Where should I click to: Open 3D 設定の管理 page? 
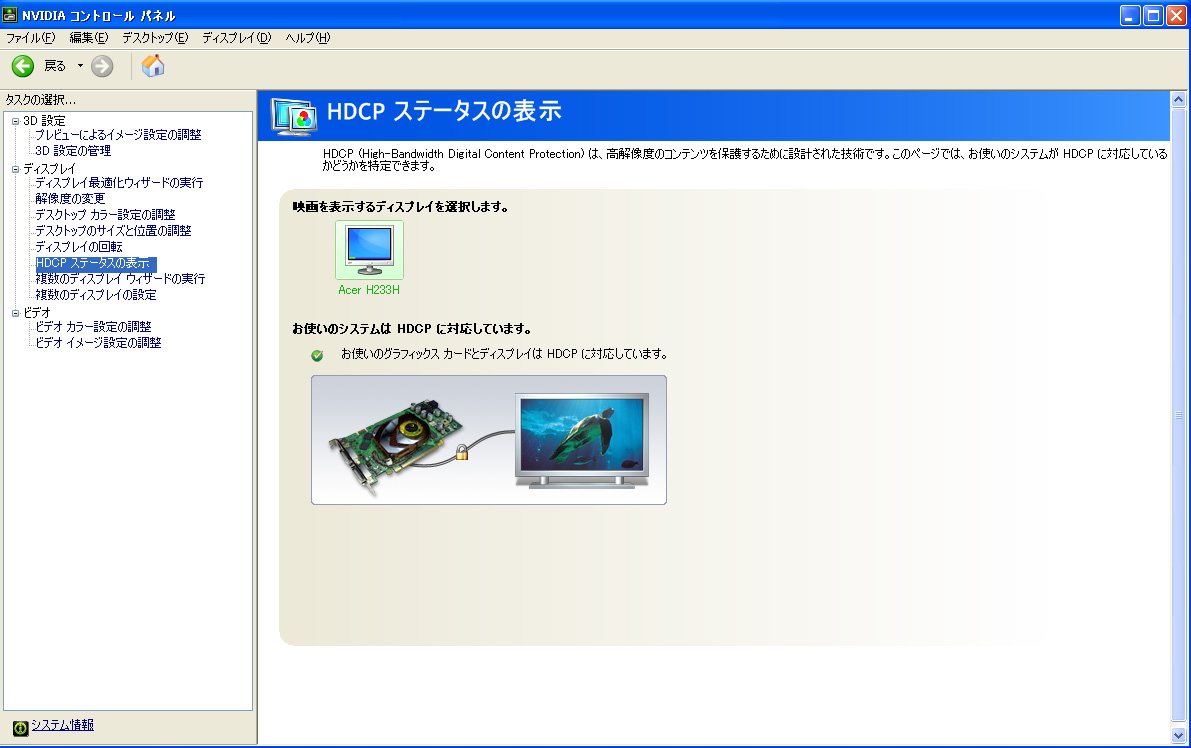[73, 151]
